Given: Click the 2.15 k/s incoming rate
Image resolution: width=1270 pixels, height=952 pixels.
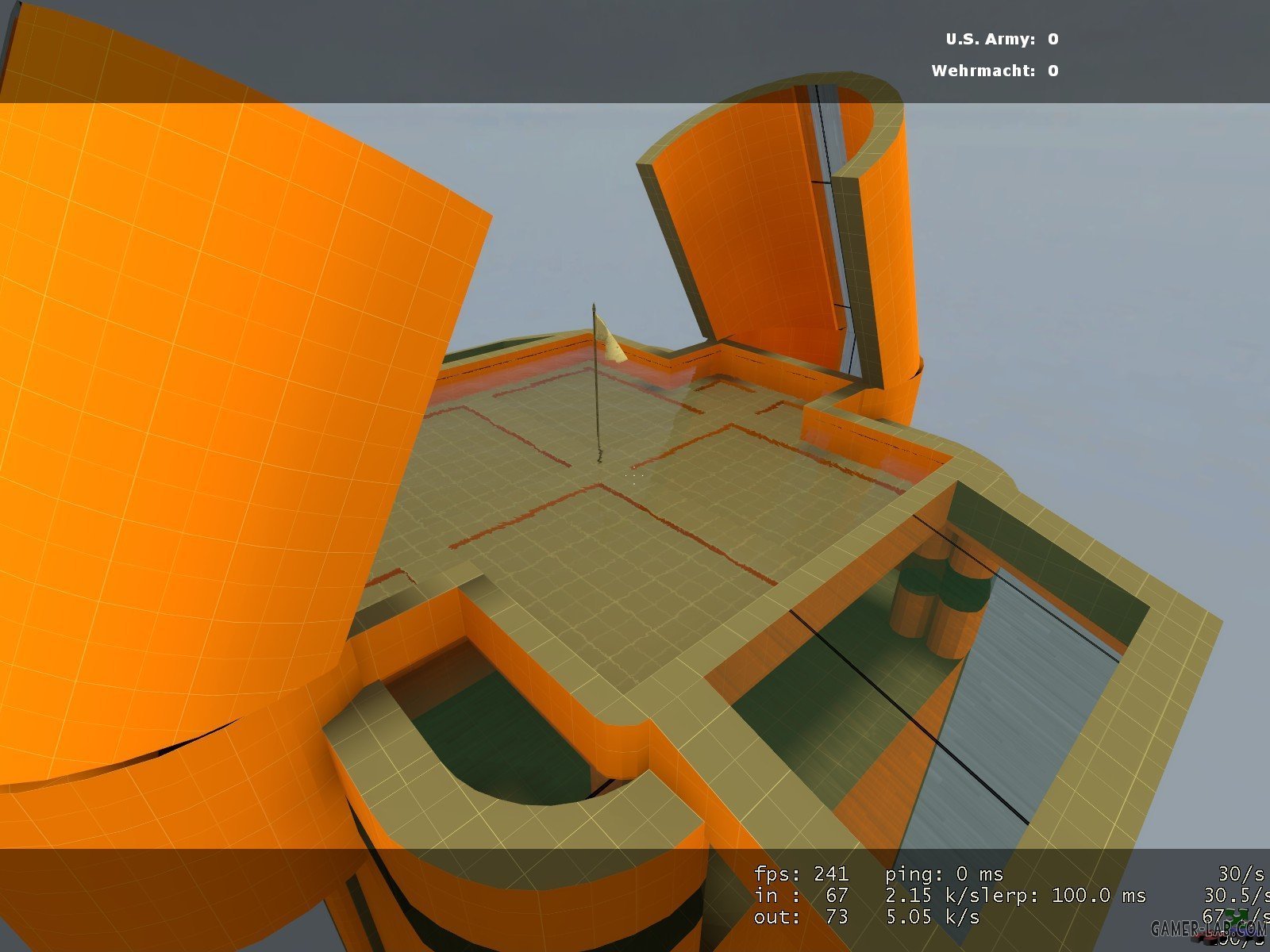Looking at the screenshot, I should tap(924, 896).
